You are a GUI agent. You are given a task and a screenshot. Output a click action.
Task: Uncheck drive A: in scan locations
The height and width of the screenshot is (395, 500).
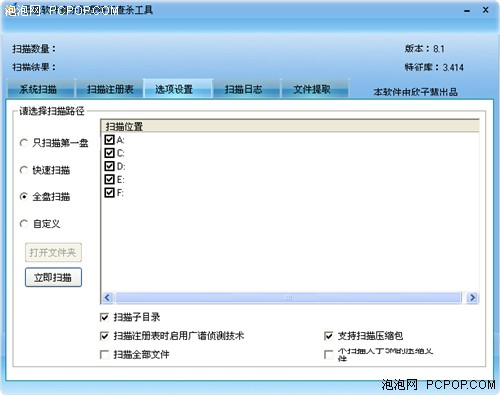click(109, 139)
